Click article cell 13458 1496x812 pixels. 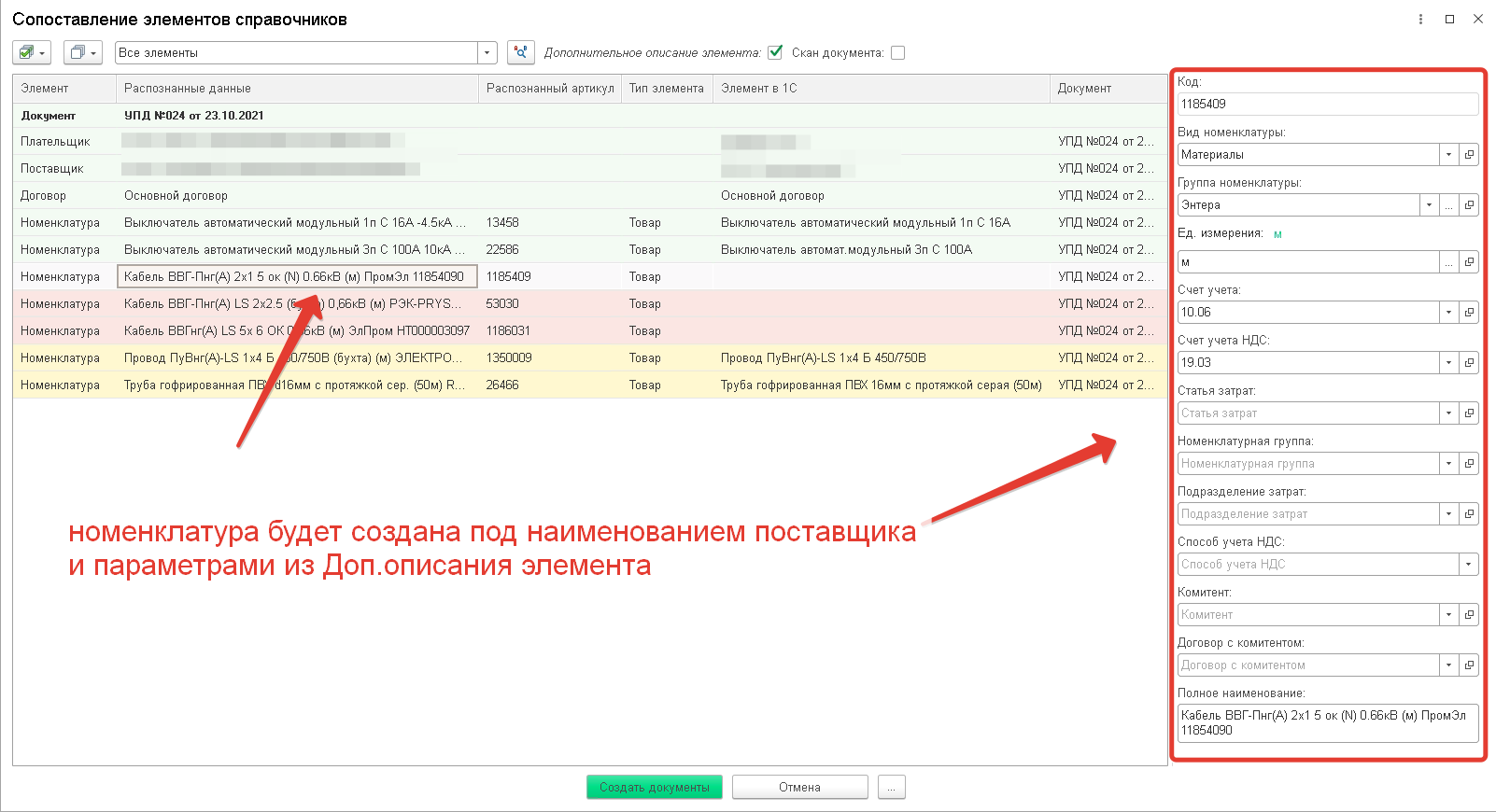coord(550,223)
